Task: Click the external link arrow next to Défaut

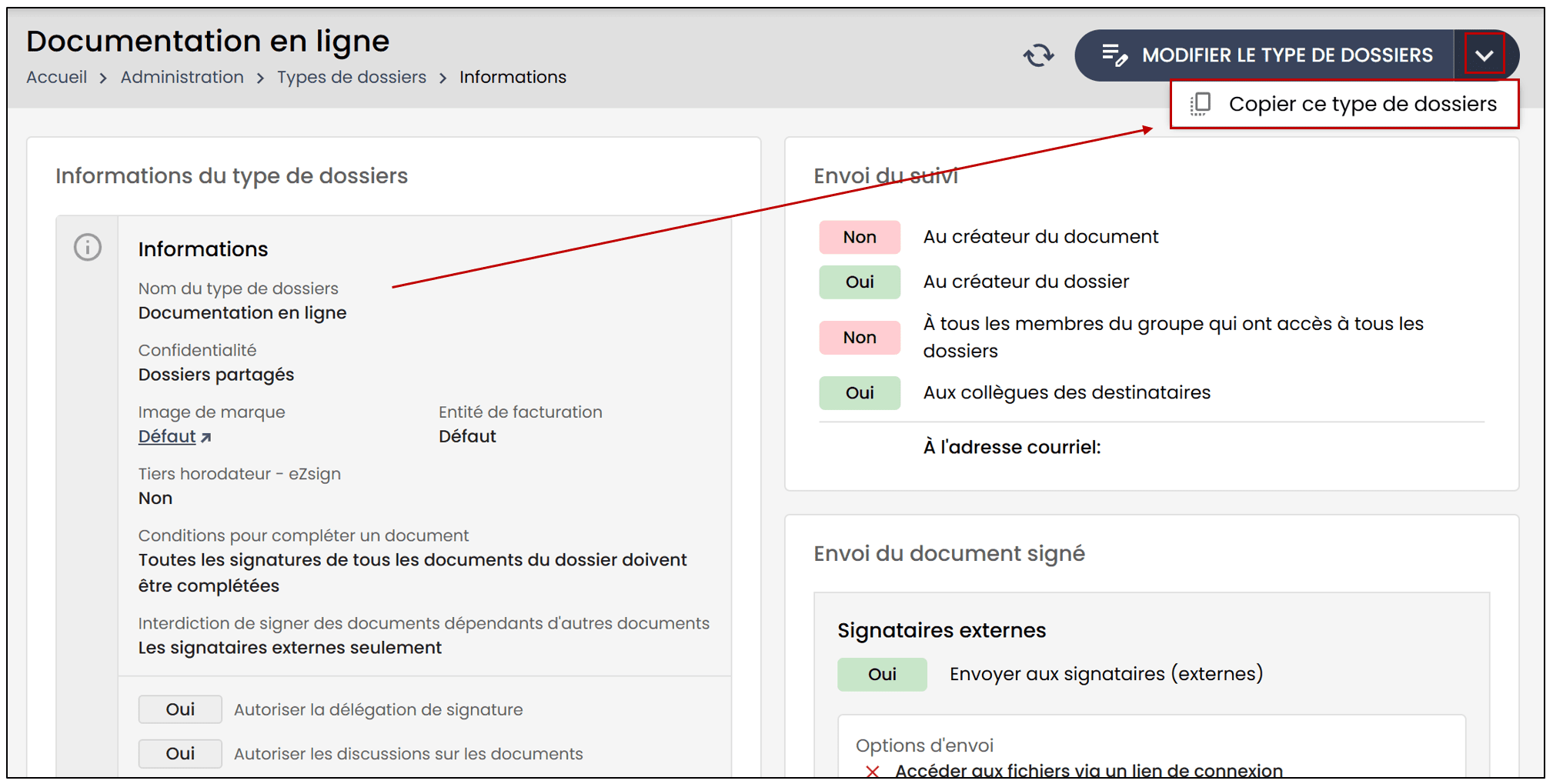Action: 206,438
